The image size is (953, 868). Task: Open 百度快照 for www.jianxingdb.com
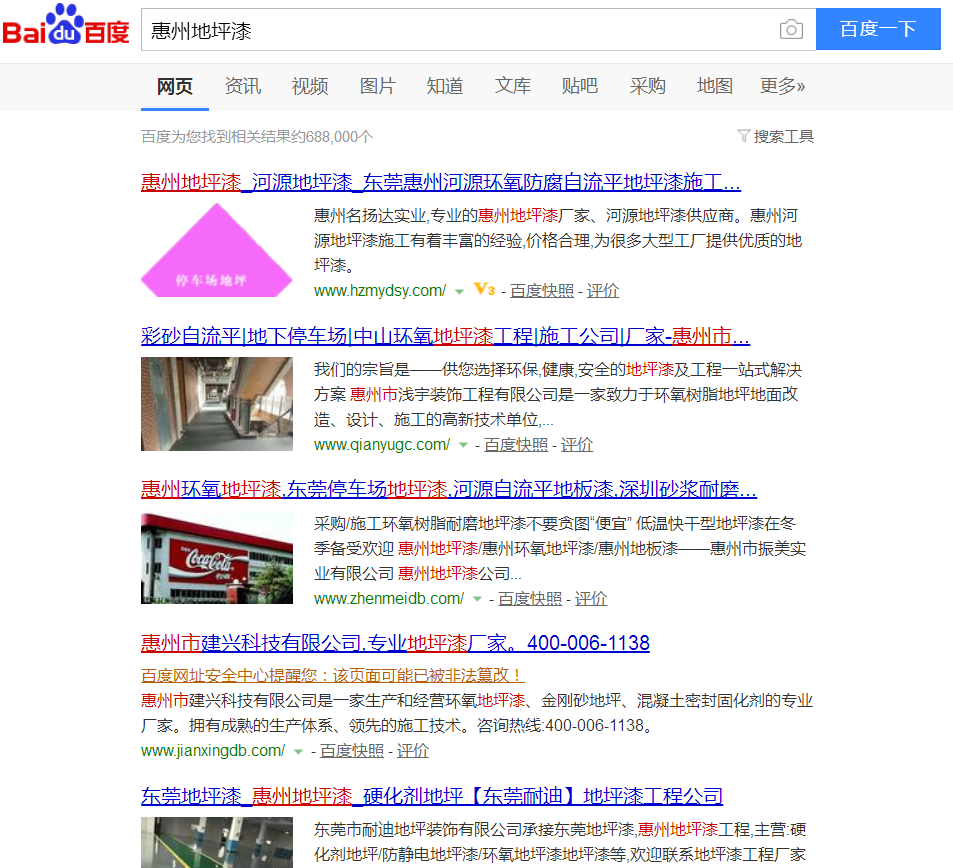tap(352, 751)
